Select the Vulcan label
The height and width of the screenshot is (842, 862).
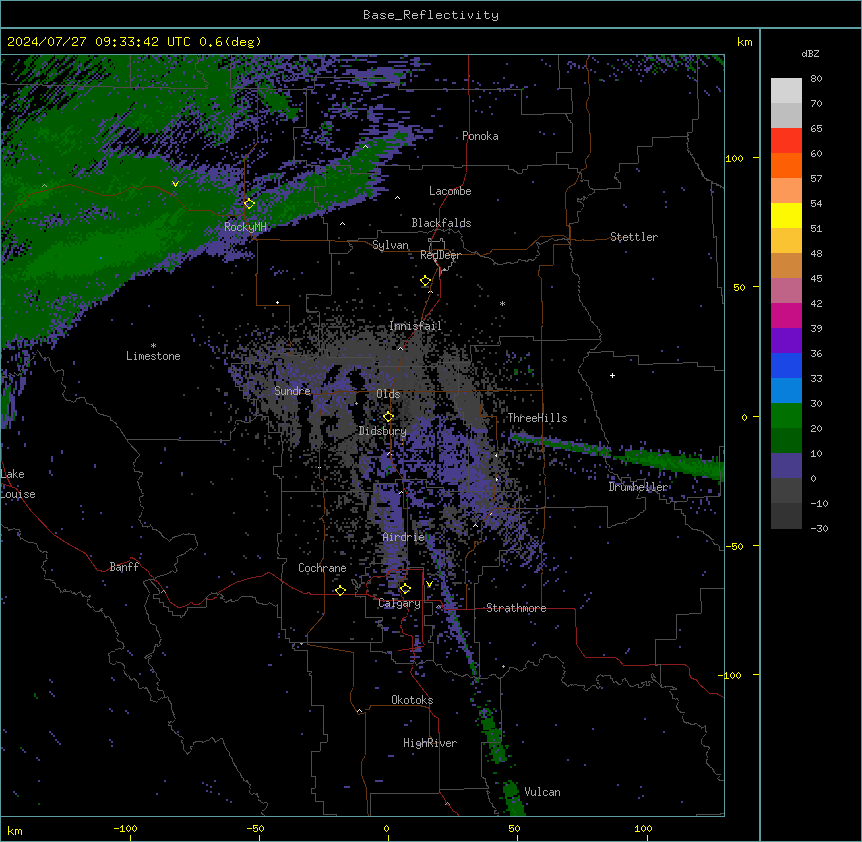pyautogui.click(x=543, y=792)
